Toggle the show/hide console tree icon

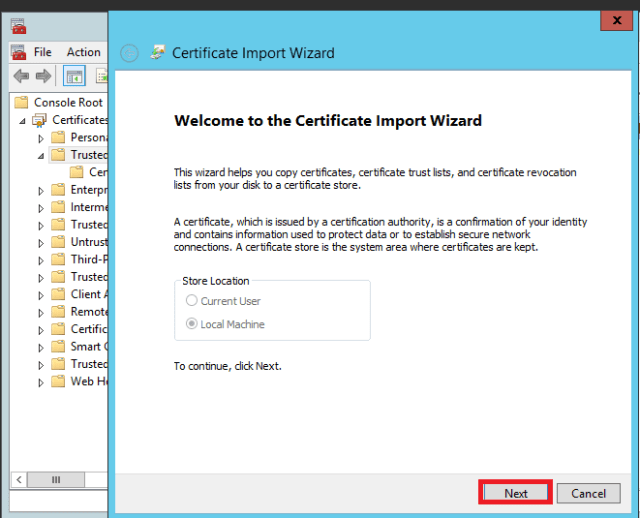[x=74, y=76]
